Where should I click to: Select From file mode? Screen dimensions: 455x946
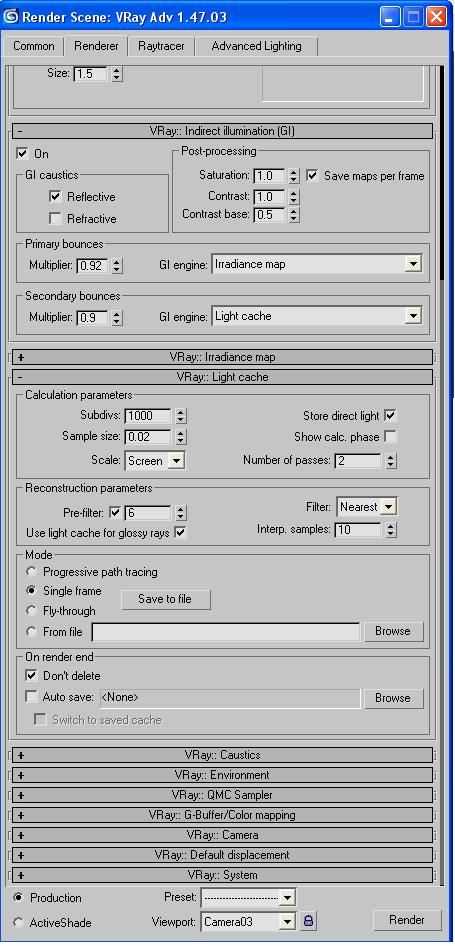pos(31,631)
